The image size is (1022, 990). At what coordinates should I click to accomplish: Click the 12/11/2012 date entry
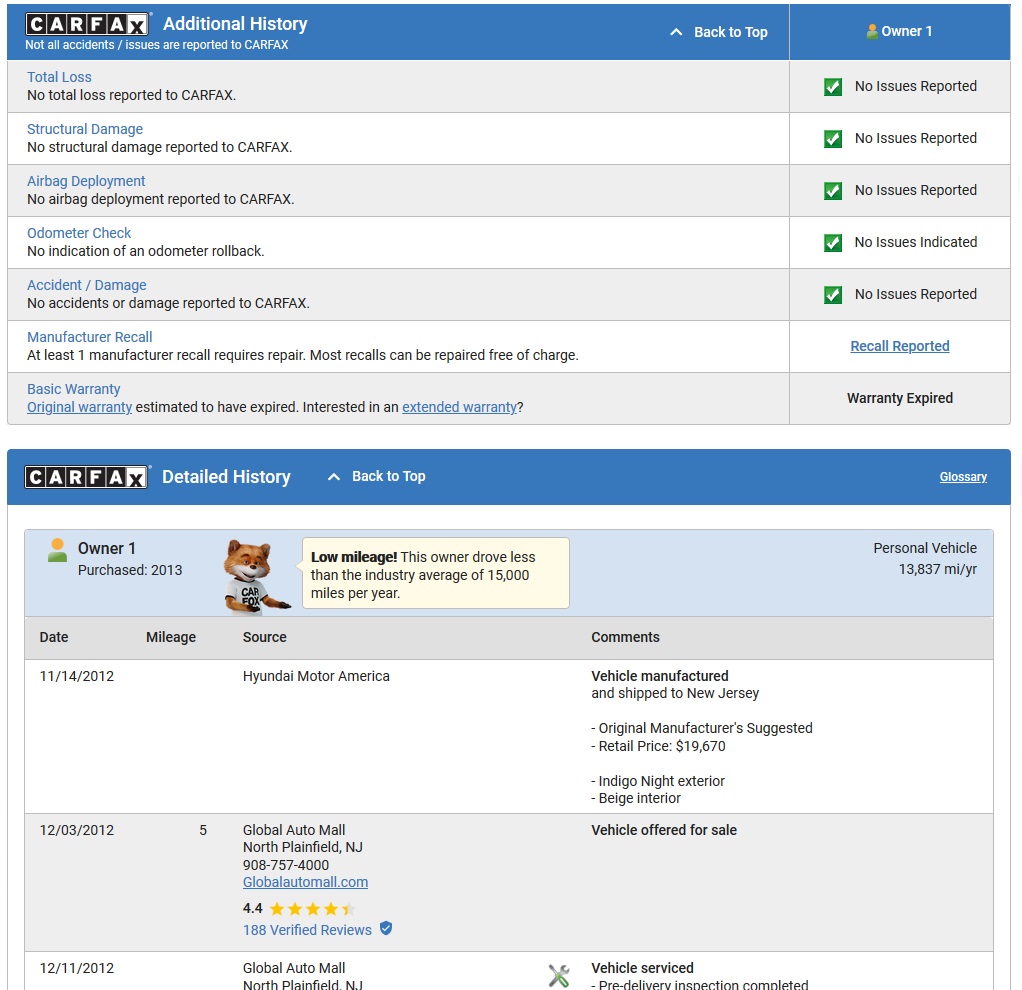(x=76, y=968)
